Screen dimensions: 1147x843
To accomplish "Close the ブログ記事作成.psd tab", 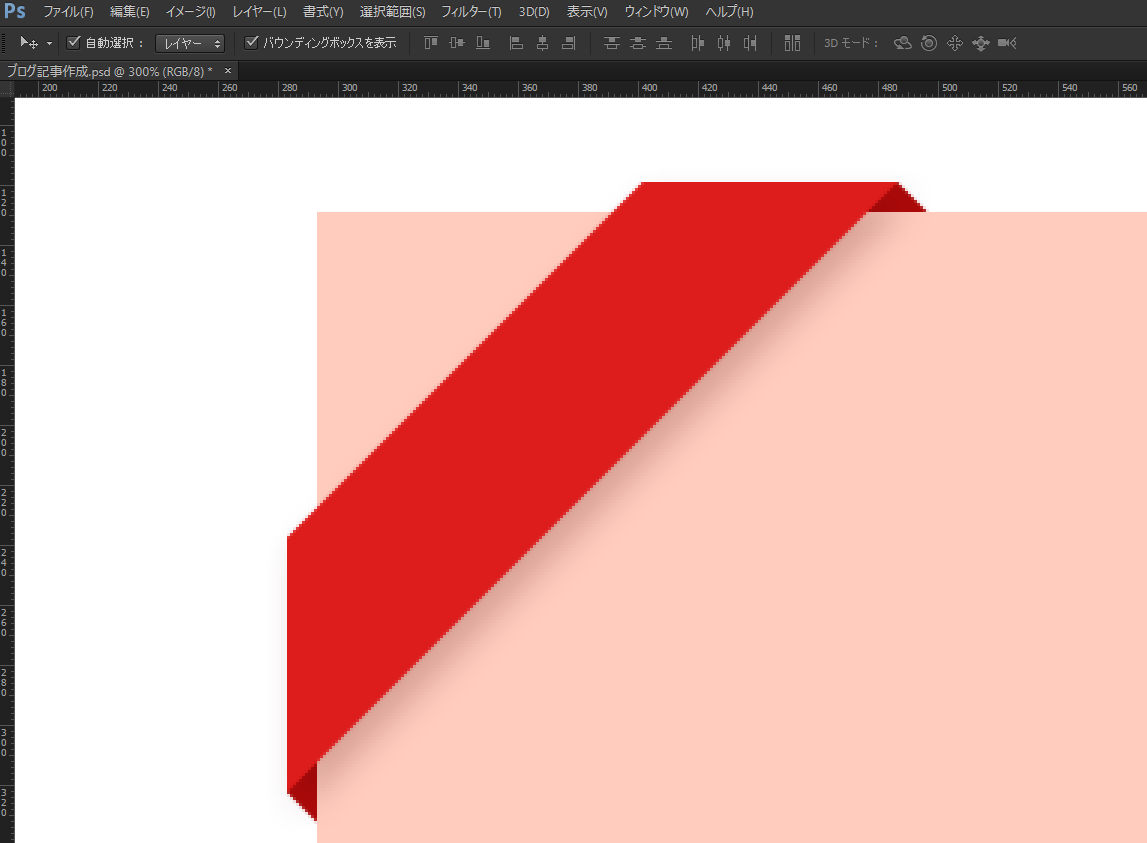I will click(x=227, y=71).
